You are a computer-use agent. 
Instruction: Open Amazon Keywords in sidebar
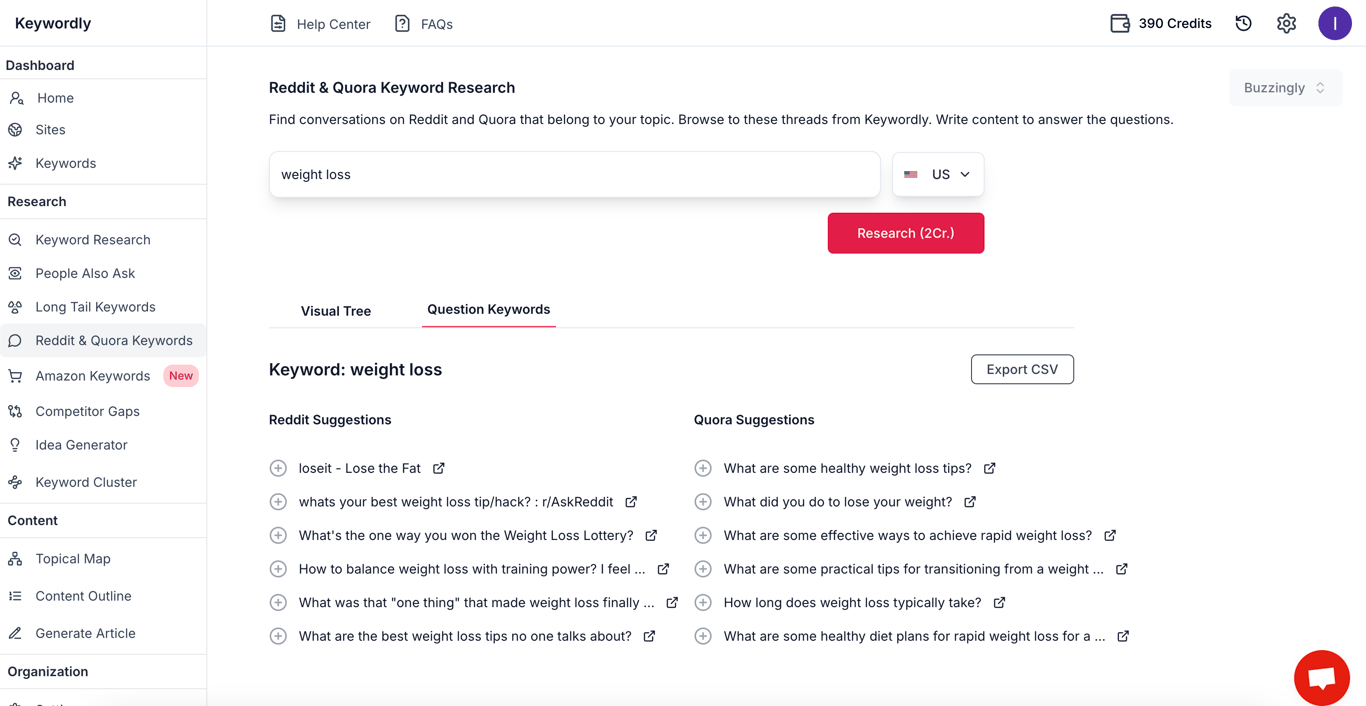[x=92, y=376]
